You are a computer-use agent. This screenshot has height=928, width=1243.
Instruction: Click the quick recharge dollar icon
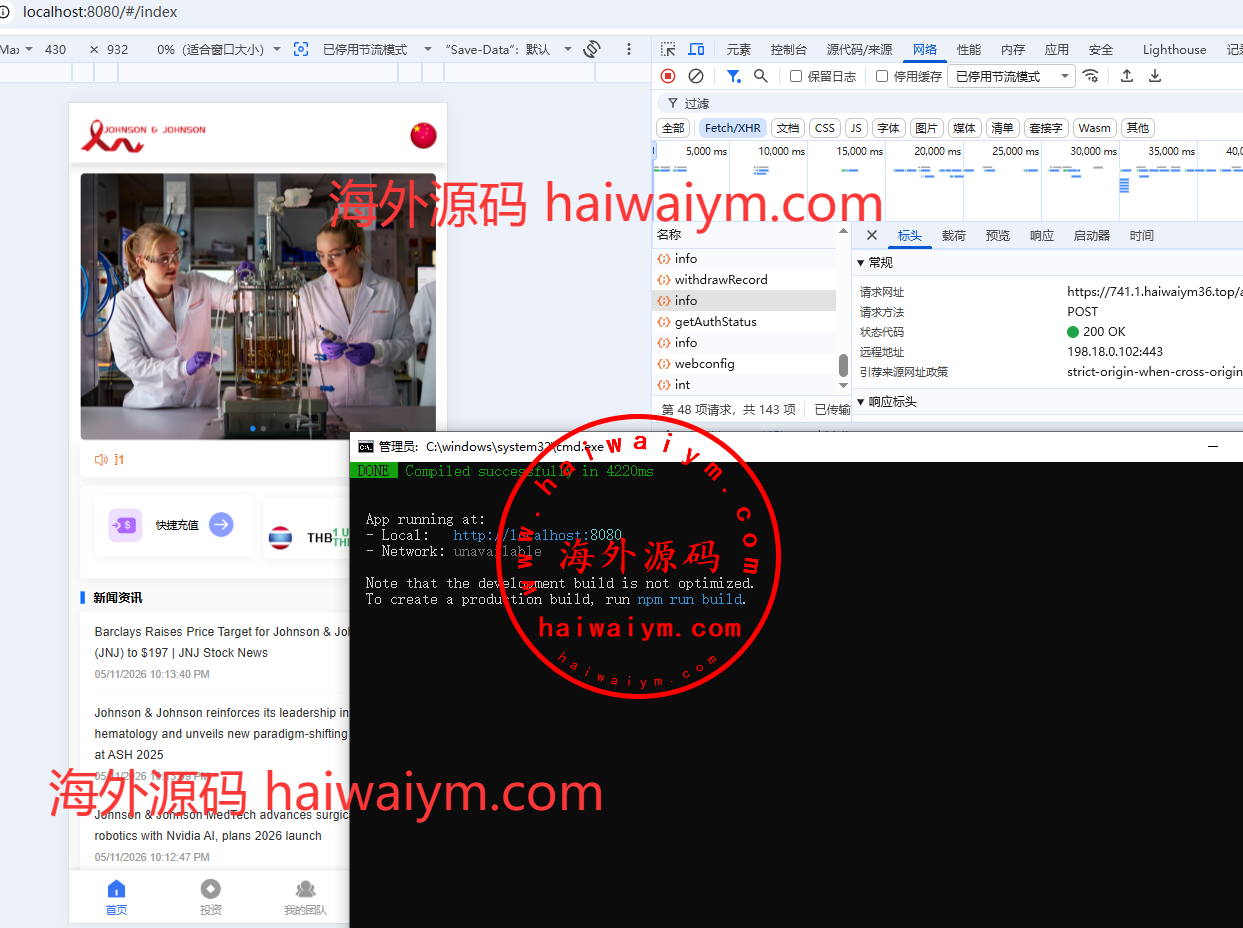click(x=125, y=525)
